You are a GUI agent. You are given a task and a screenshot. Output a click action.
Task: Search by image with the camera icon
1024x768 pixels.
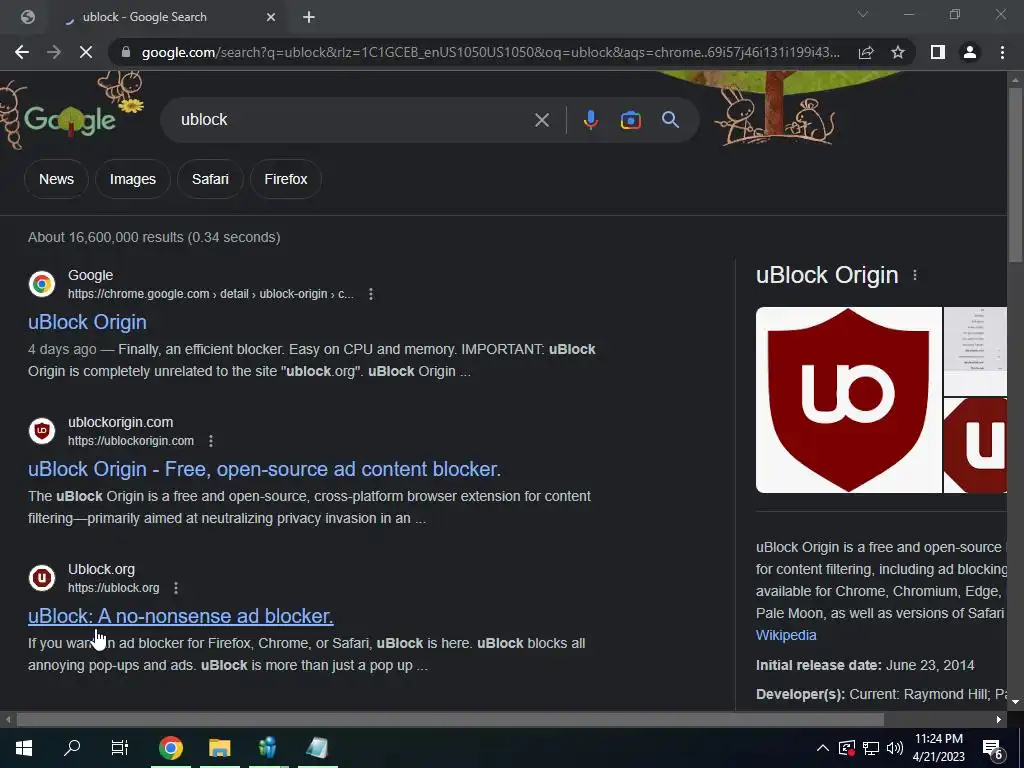(630, 120)
